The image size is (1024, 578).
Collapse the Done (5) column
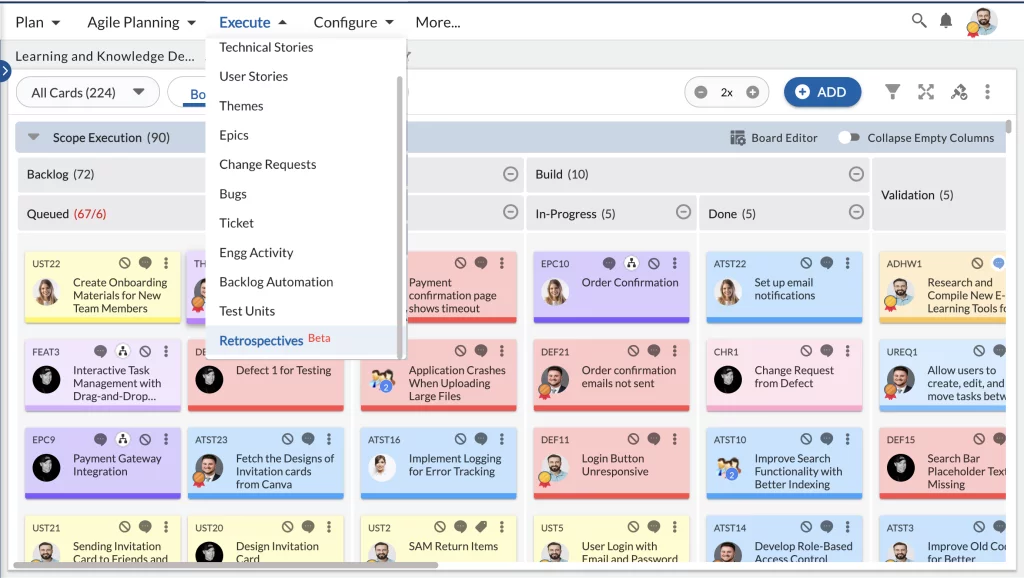pos(856,212)
